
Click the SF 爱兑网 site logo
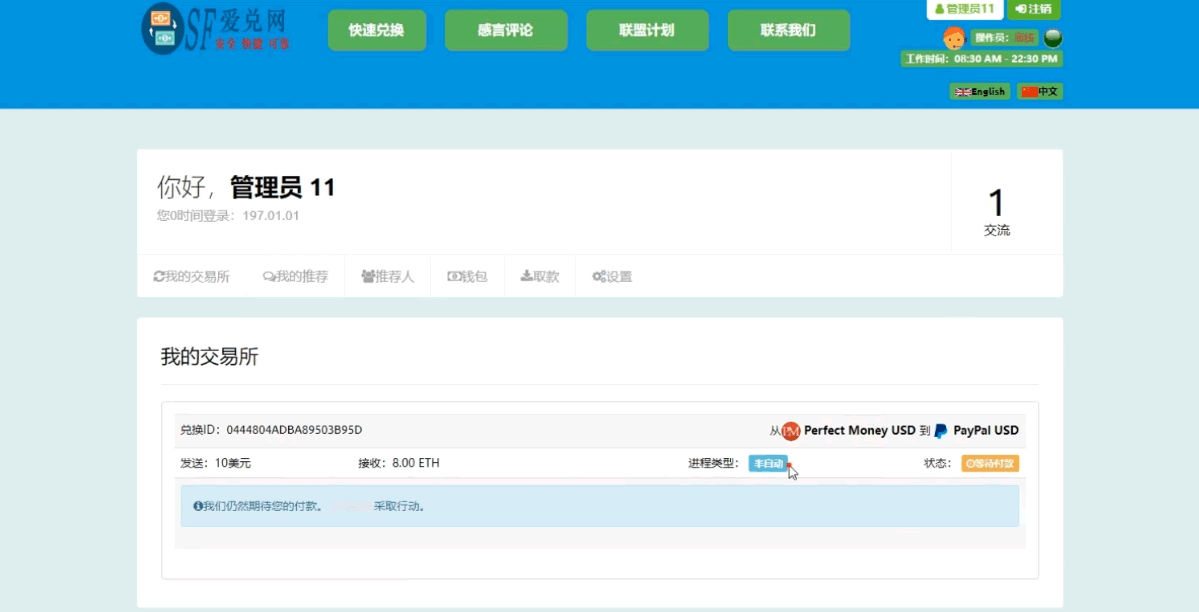(x=216, y=28)
